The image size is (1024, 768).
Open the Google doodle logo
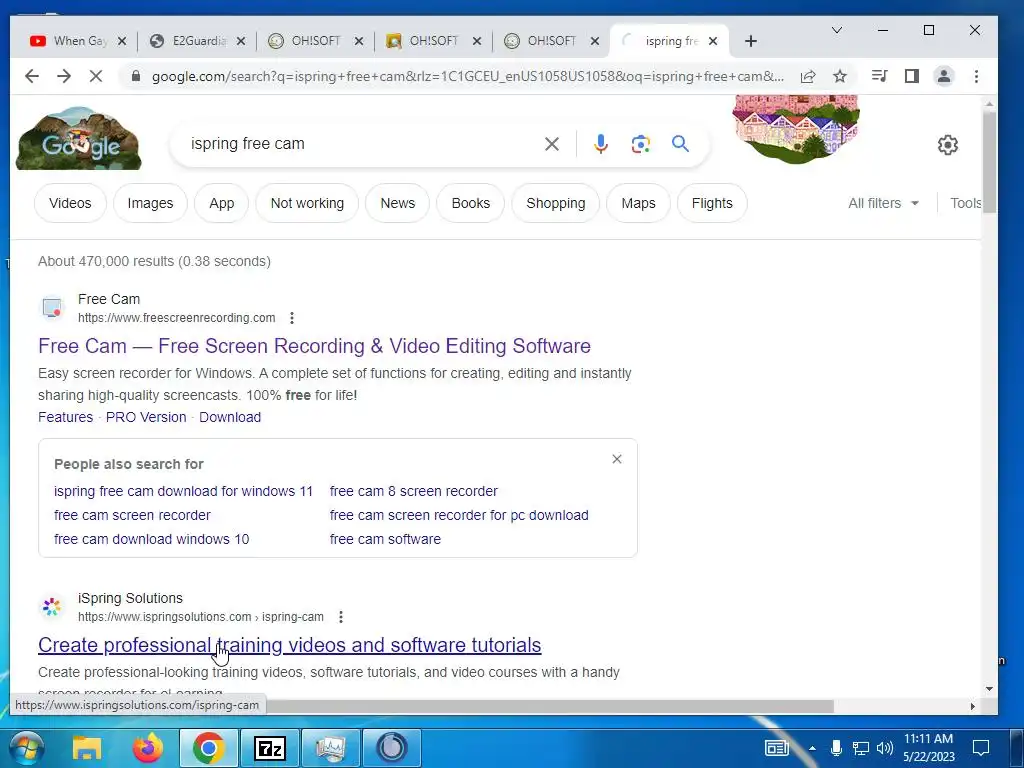[x=78, y=138]
